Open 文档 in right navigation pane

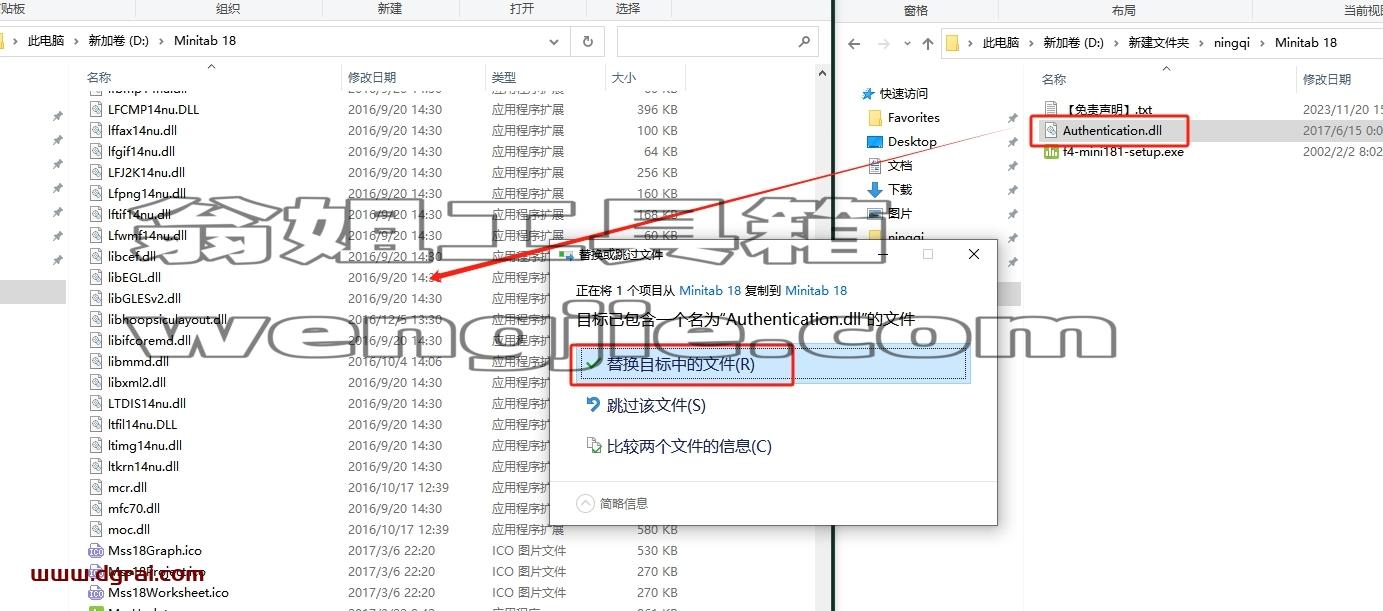(900, 165)
